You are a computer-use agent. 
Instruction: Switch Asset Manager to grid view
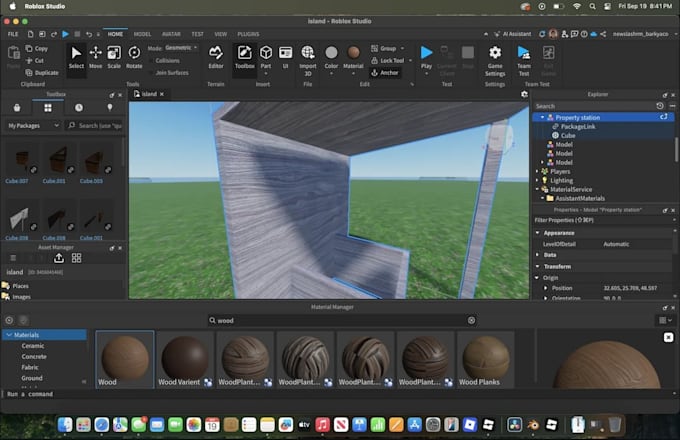tap(77, 258)
